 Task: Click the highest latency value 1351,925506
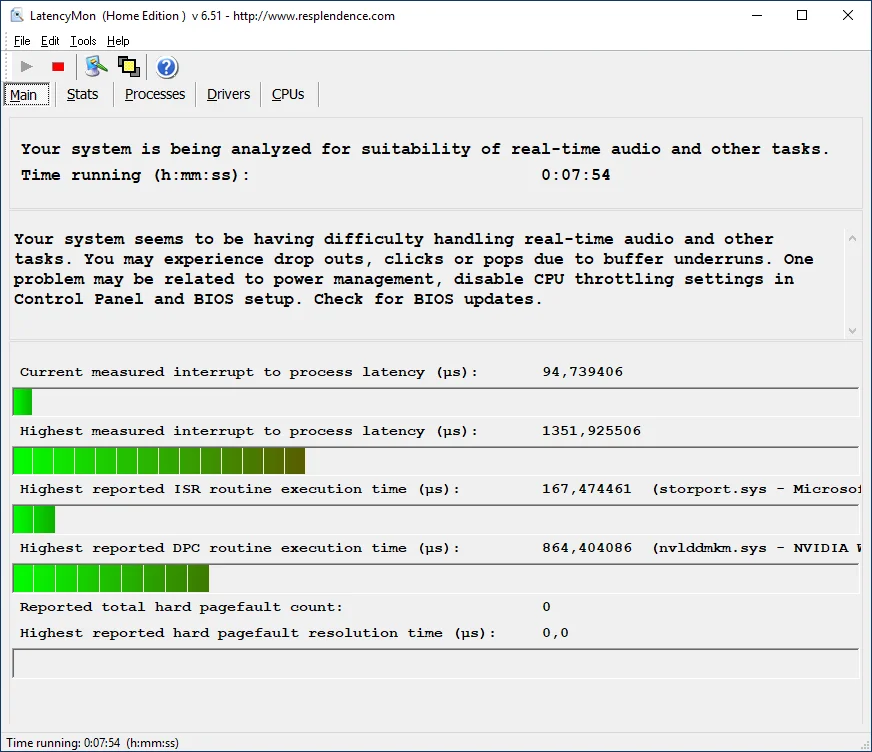pyautogui.click(x=591, y=431)
